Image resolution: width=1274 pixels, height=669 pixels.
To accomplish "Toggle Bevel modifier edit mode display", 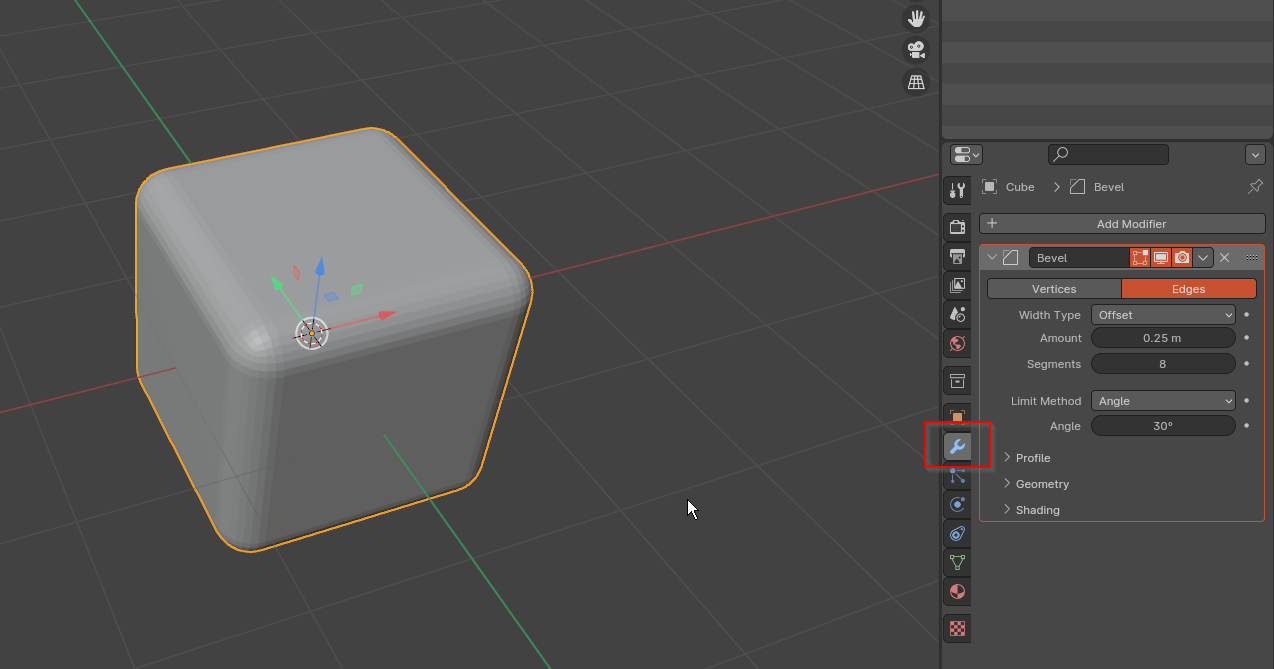I will click(1140, 258).
